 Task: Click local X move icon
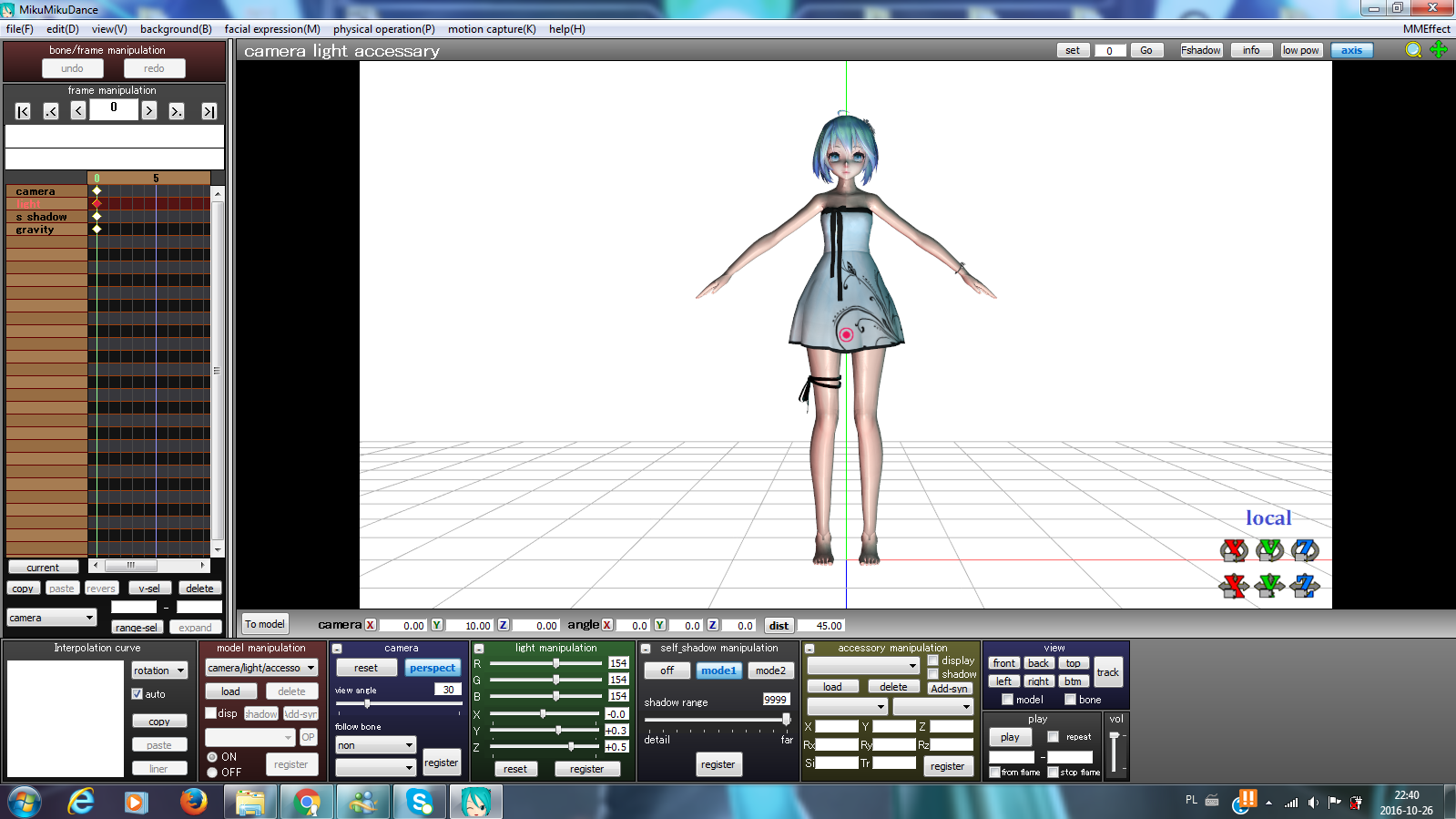tap(1234, 586)
